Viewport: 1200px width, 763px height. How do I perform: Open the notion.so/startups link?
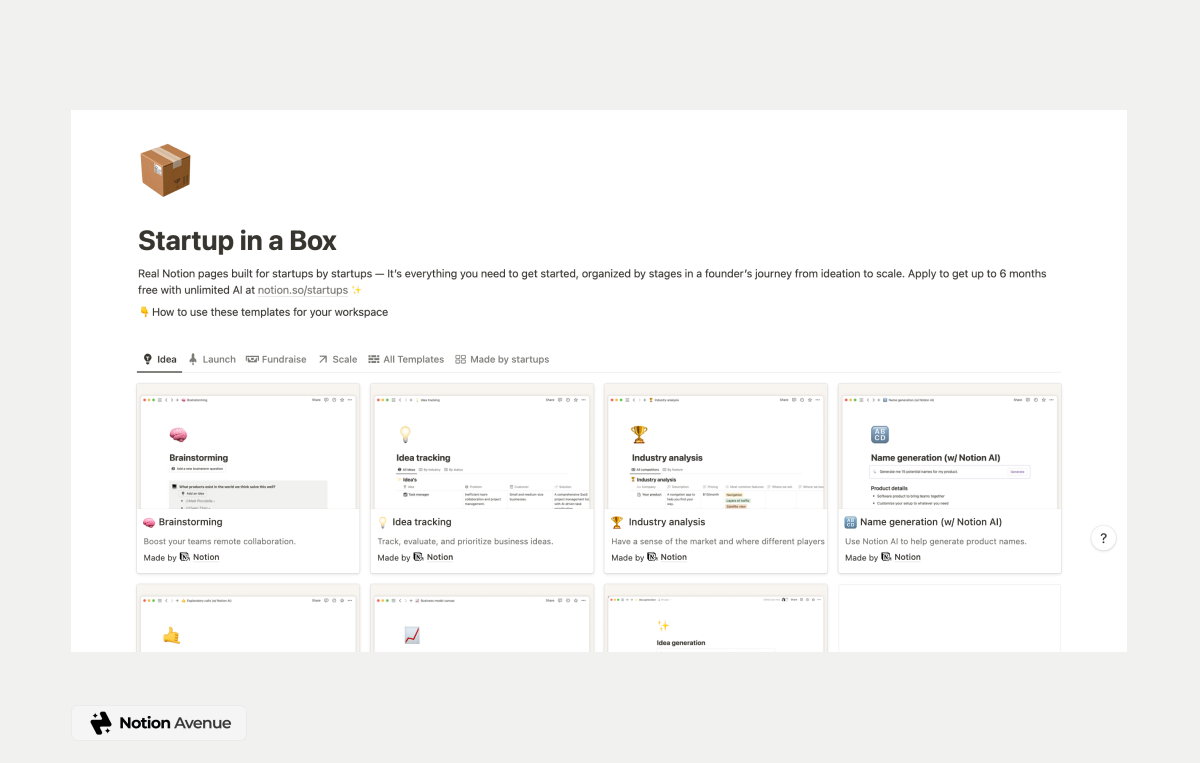[302, 289]
